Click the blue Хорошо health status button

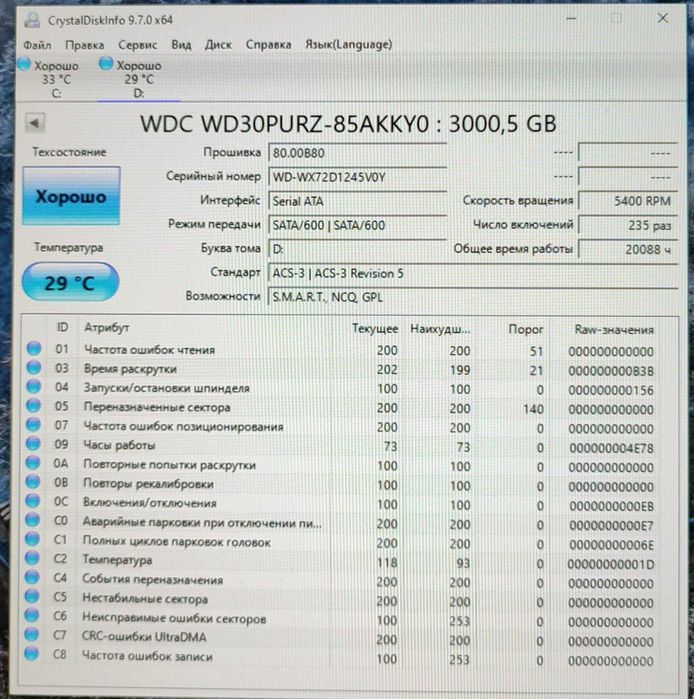click(x=71, y=196)
